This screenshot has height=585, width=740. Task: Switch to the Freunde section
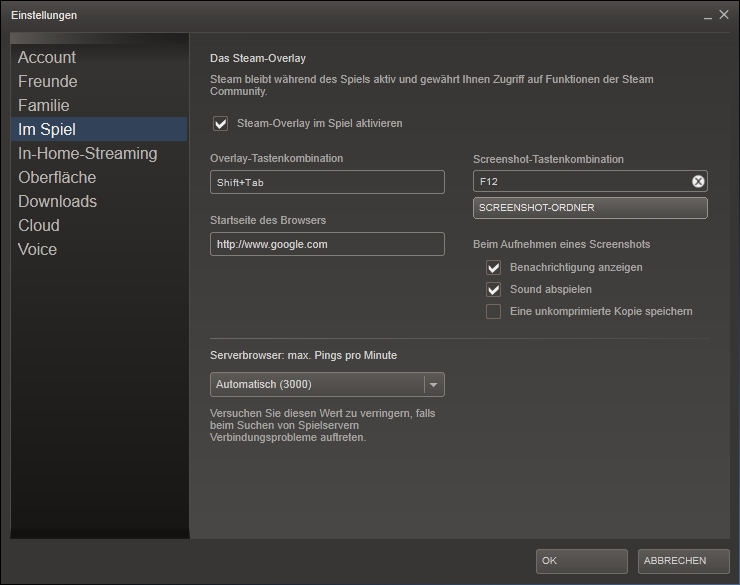coord(48,81)
